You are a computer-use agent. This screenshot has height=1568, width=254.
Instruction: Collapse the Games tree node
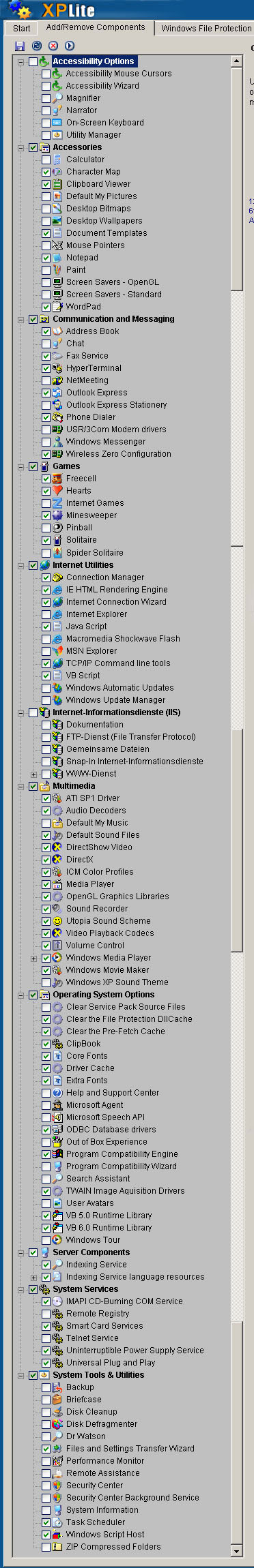point(20,466)
